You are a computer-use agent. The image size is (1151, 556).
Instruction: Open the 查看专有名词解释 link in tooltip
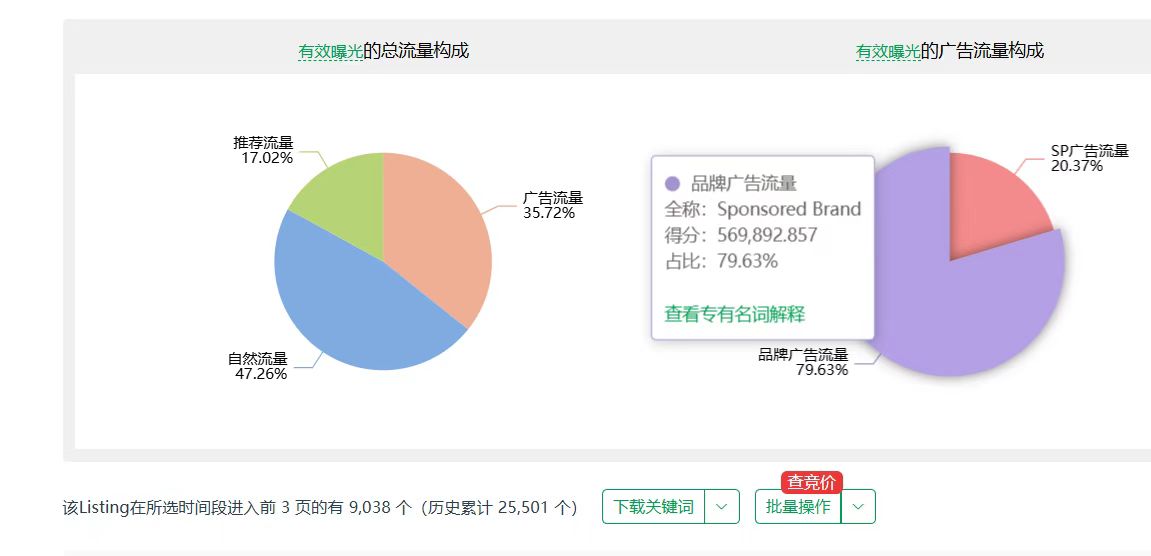pos(735,314)
